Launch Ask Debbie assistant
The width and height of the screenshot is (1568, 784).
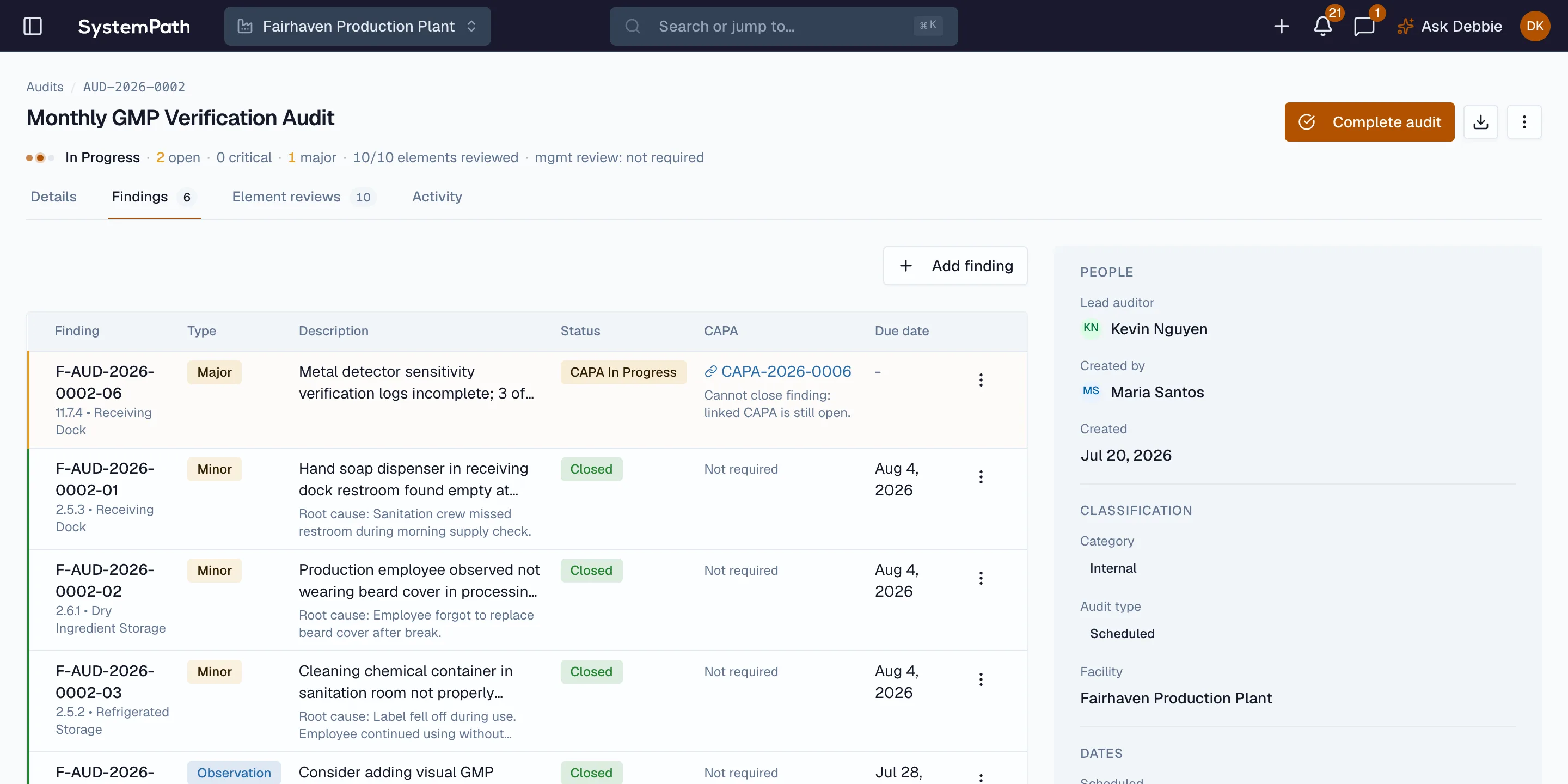pos(1449,26)
